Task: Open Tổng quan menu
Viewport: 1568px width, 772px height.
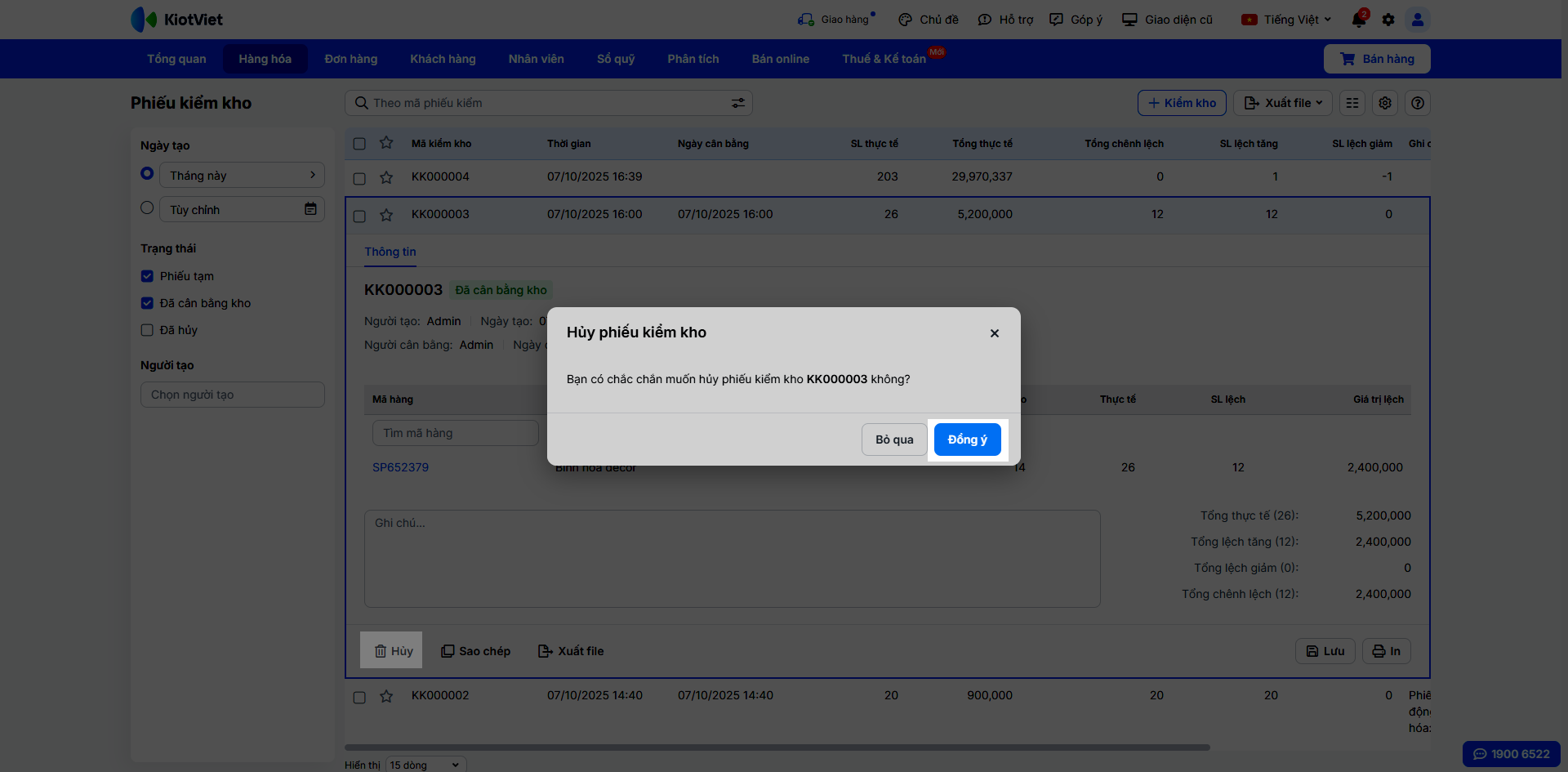Action: [x=176, y=59]
